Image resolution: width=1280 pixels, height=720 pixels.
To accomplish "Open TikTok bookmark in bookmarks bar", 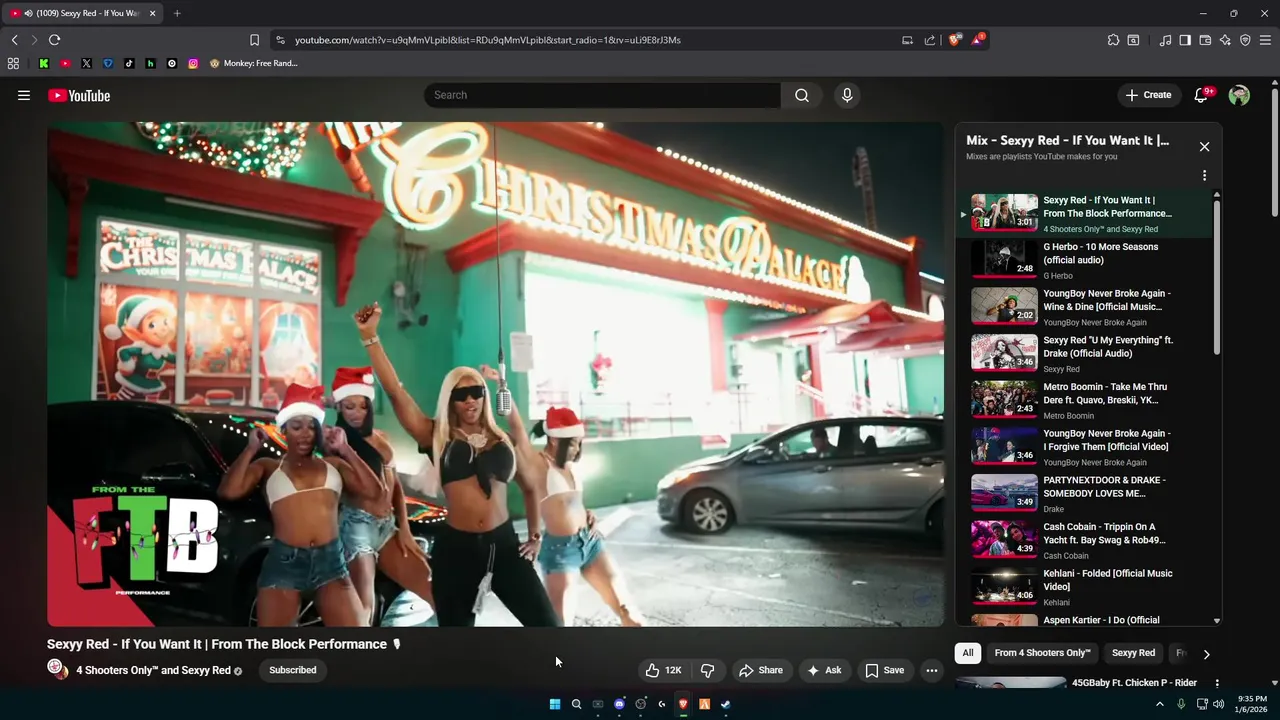I will click(x=129, y=63).
